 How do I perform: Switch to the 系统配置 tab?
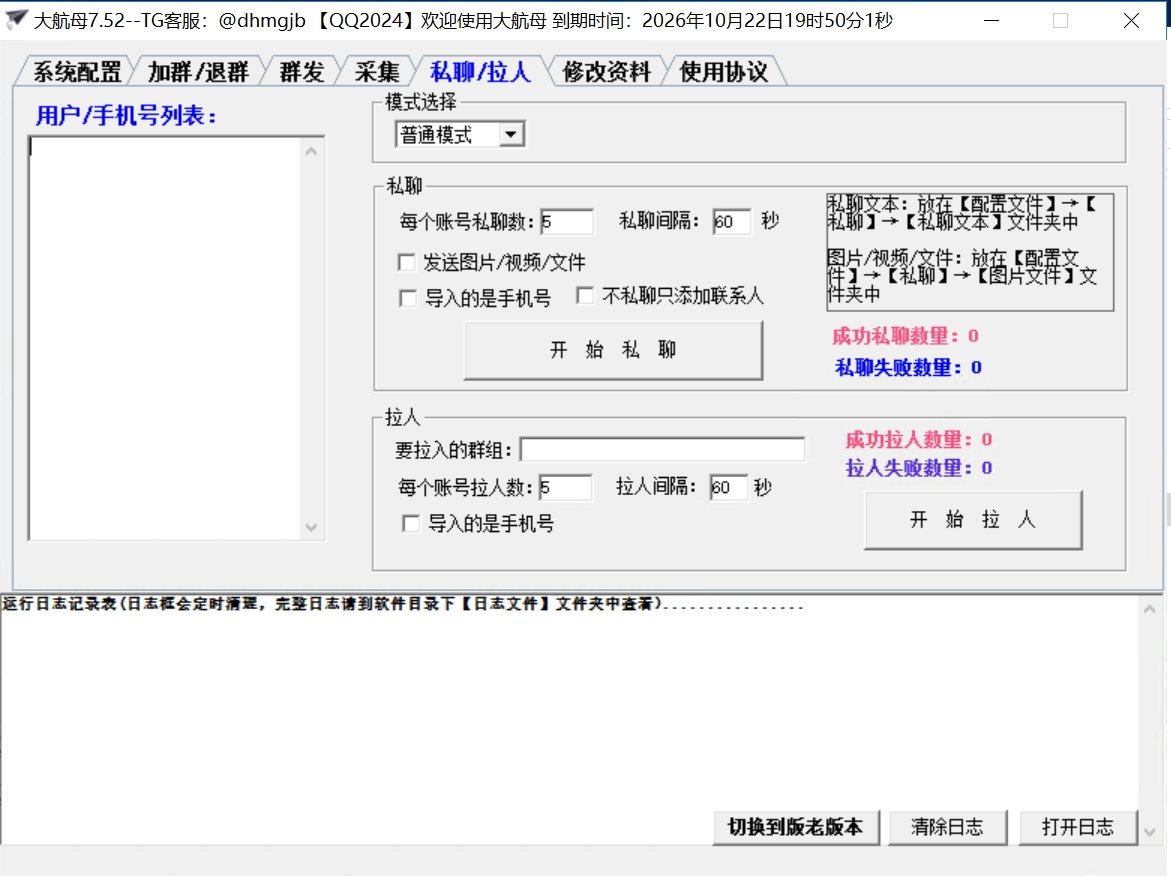coord(77,72)
